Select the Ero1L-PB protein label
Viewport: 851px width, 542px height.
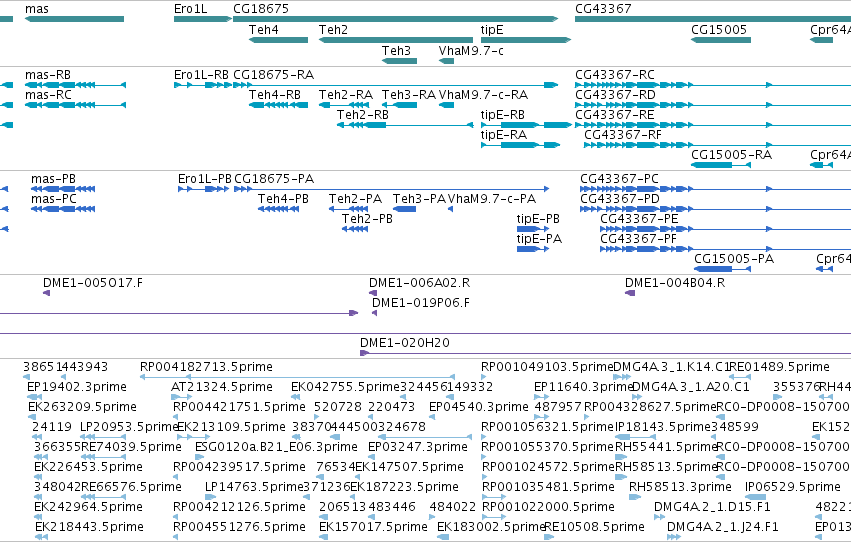coord(205,179)
